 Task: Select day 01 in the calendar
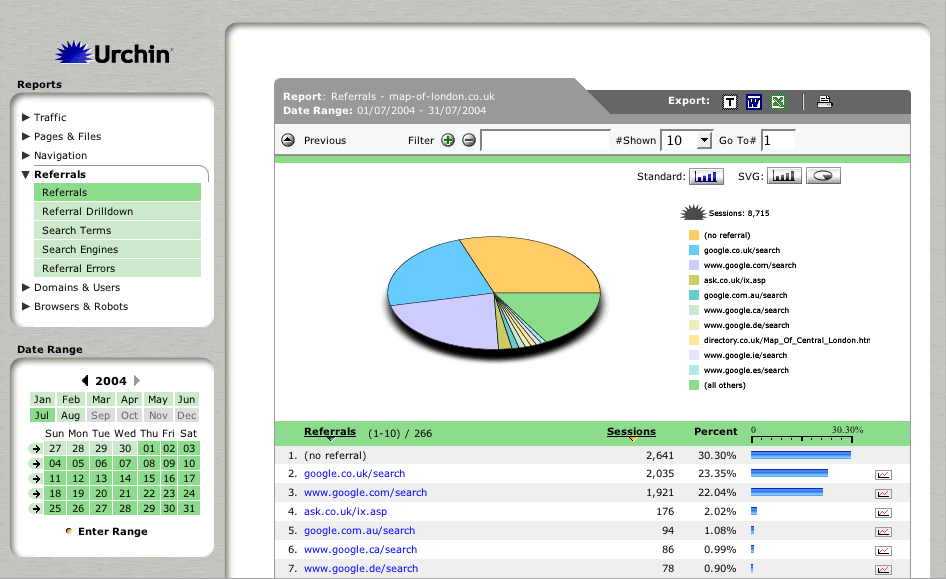148,449
